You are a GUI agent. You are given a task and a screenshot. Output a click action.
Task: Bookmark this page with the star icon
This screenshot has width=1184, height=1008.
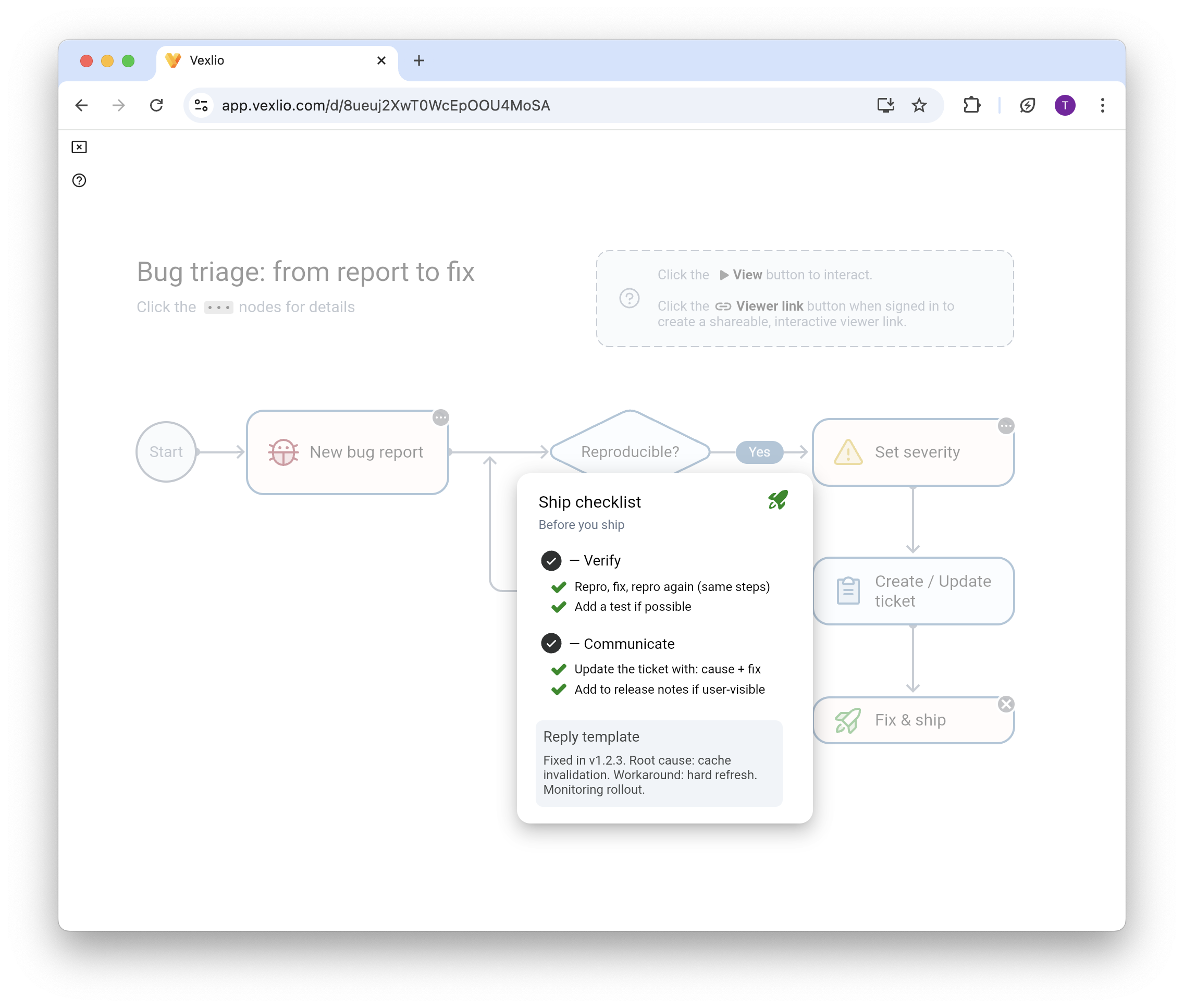coord(919,106)
